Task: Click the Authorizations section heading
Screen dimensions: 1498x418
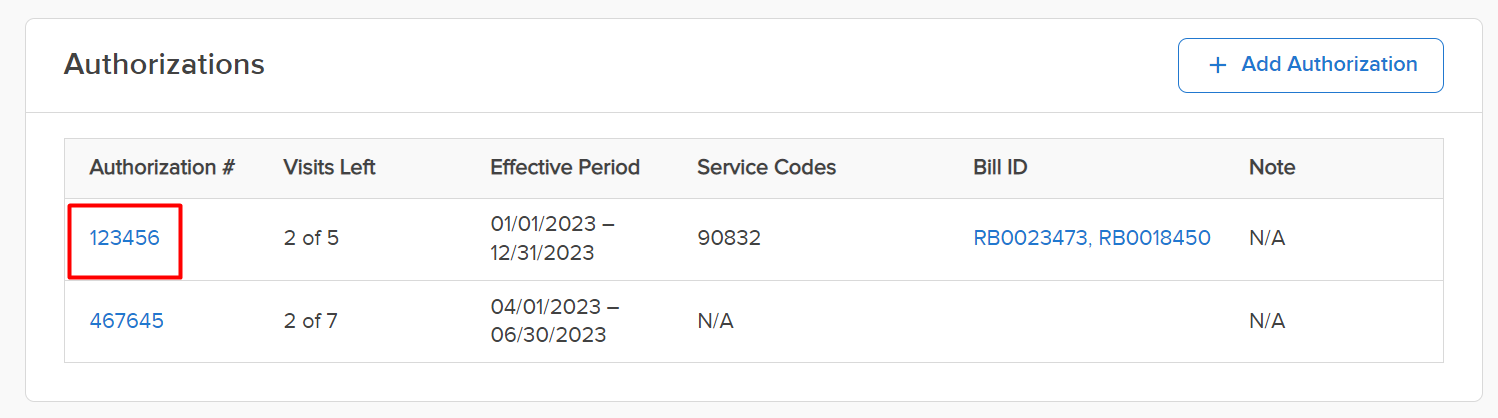Action: point(164,65)
